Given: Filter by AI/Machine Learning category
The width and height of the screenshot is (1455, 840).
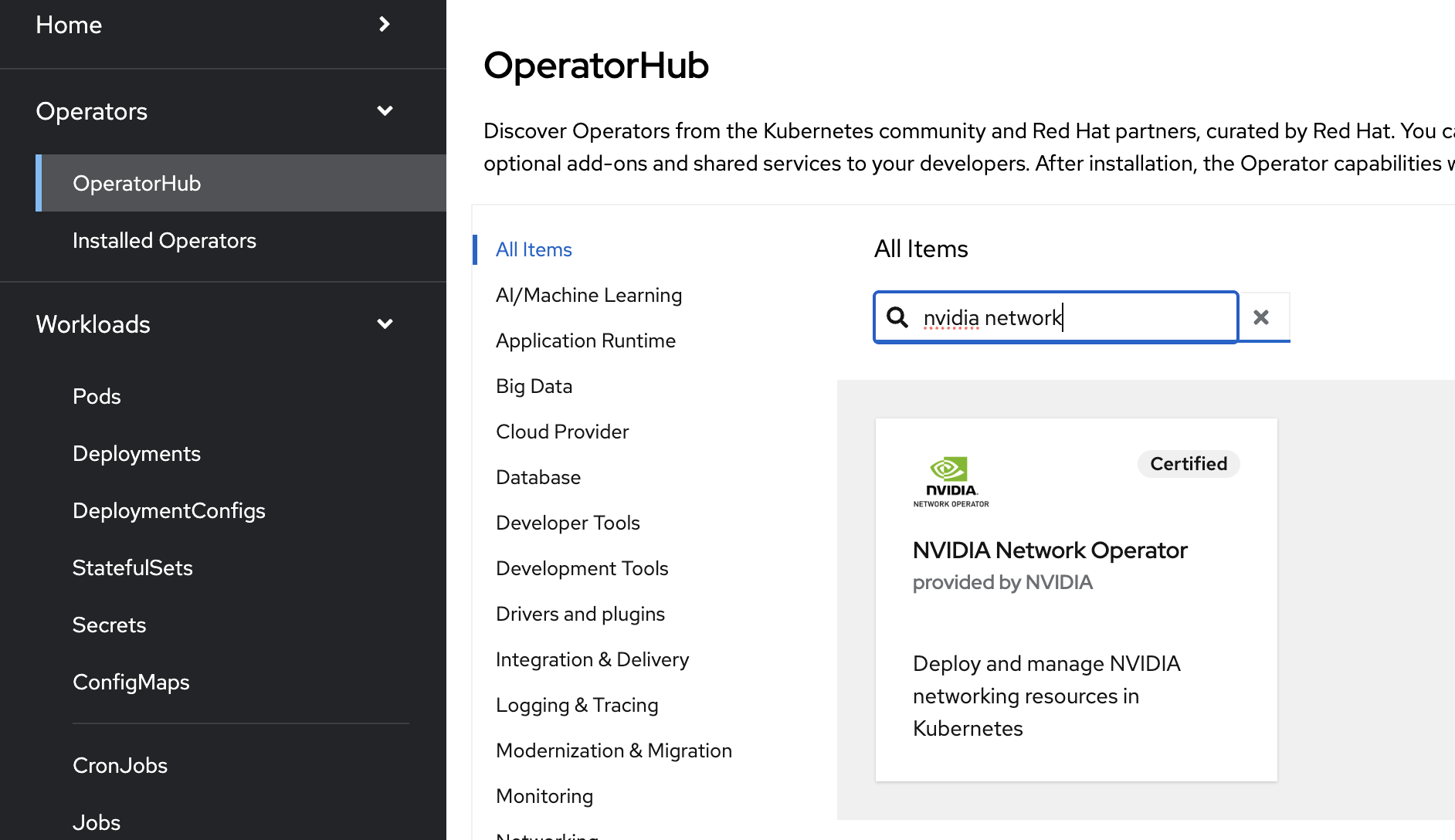Looking at the screenshot, I should coord(588,296).
